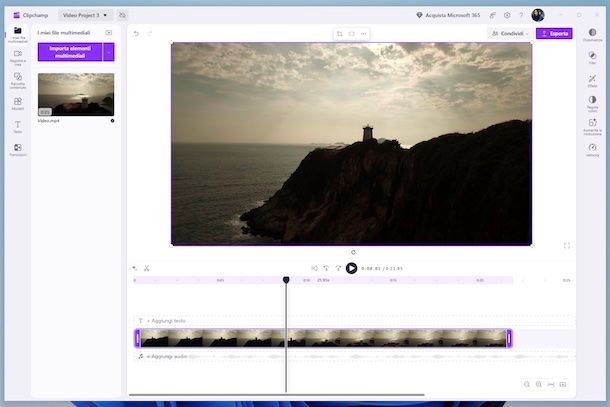610x407 pixels.
Task: Expand the import options dropdown arrow
Action: [x=109, y=52]
